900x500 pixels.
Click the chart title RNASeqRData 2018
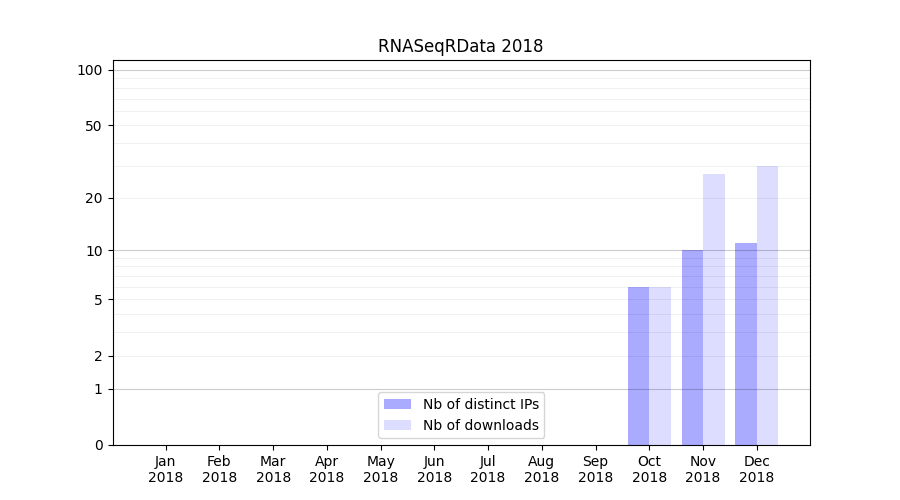pyautogui.click(x=460, y=46)
